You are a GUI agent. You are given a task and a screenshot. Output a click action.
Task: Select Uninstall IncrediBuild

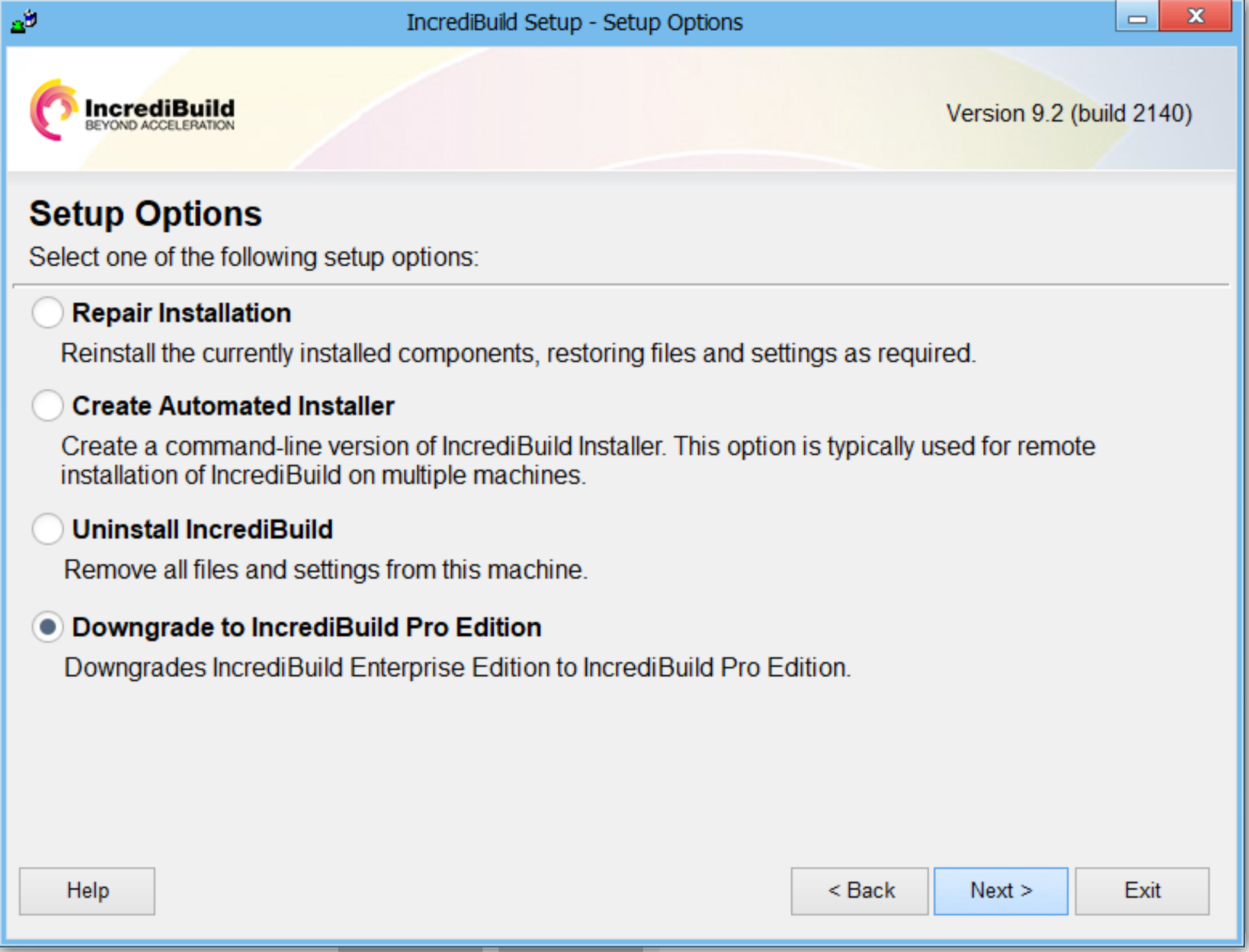click(x=47, y=531)
